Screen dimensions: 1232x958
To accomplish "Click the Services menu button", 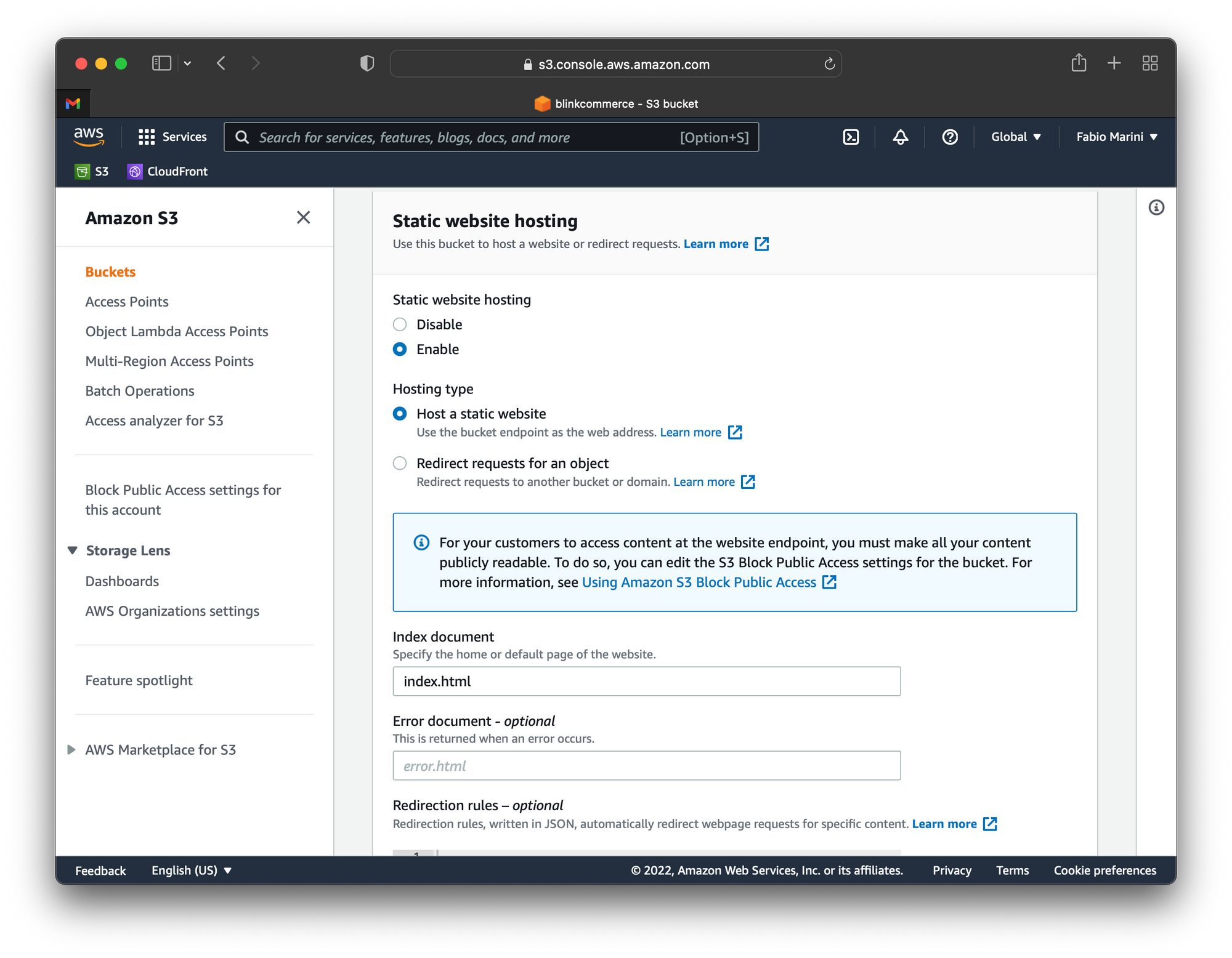I will 173,137.
